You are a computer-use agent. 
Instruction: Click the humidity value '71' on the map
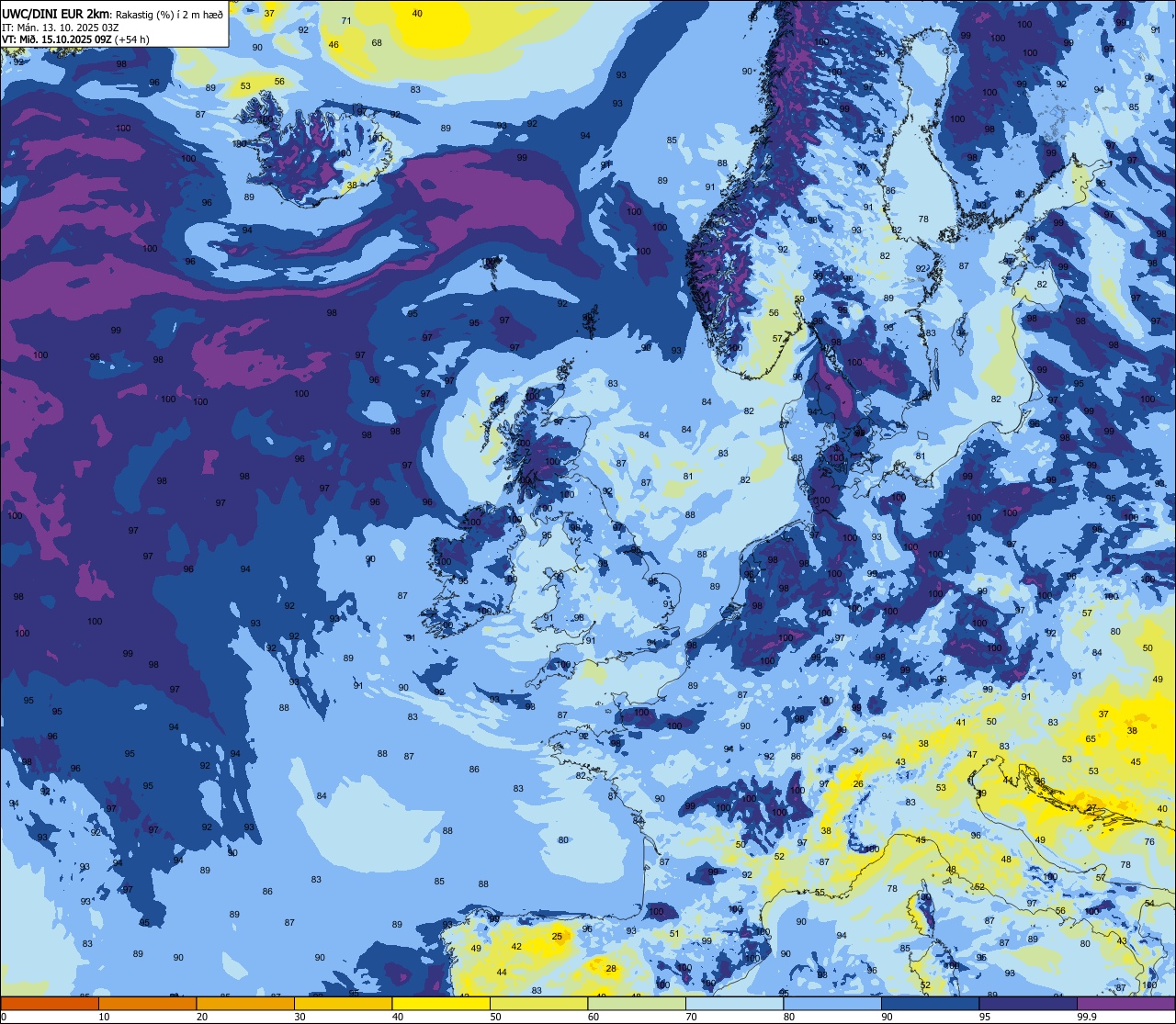(x=346, y=20)
